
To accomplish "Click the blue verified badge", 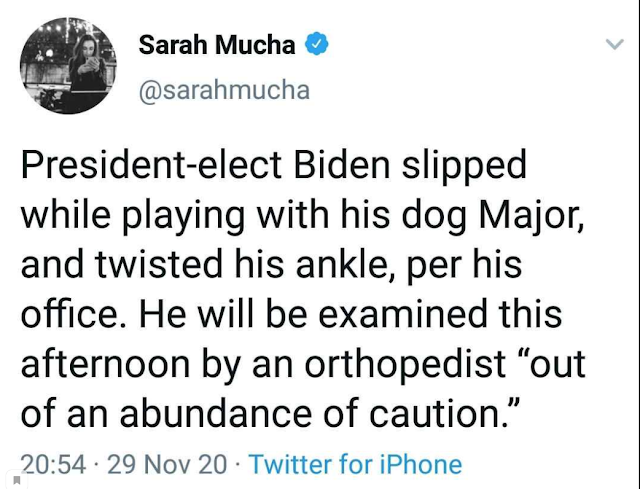I will click(x=317, y=44).
